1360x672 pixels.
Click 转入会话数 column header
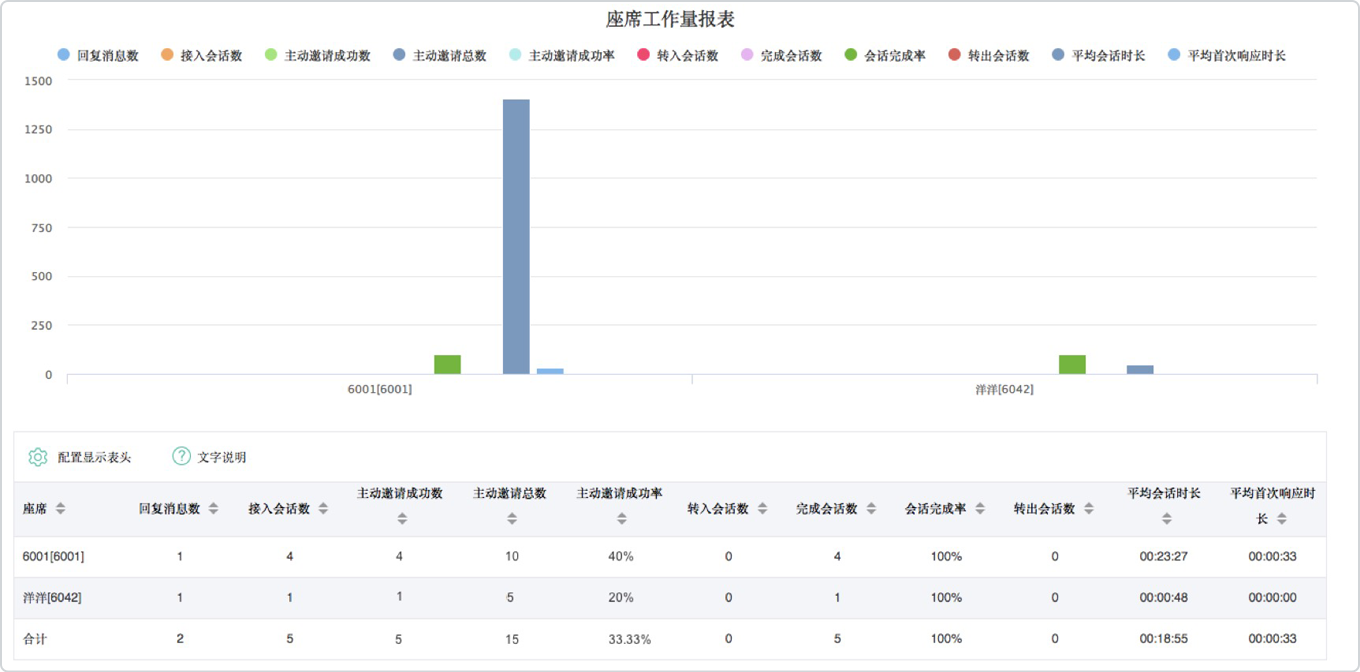point(718,509)
